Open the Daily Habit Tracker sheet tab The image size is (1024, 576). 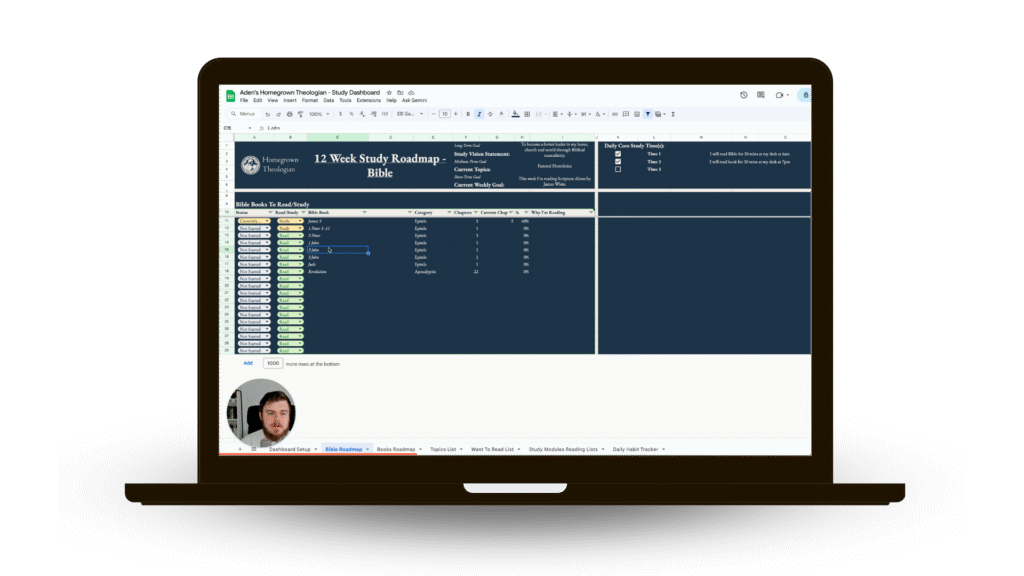coord(636,450)
